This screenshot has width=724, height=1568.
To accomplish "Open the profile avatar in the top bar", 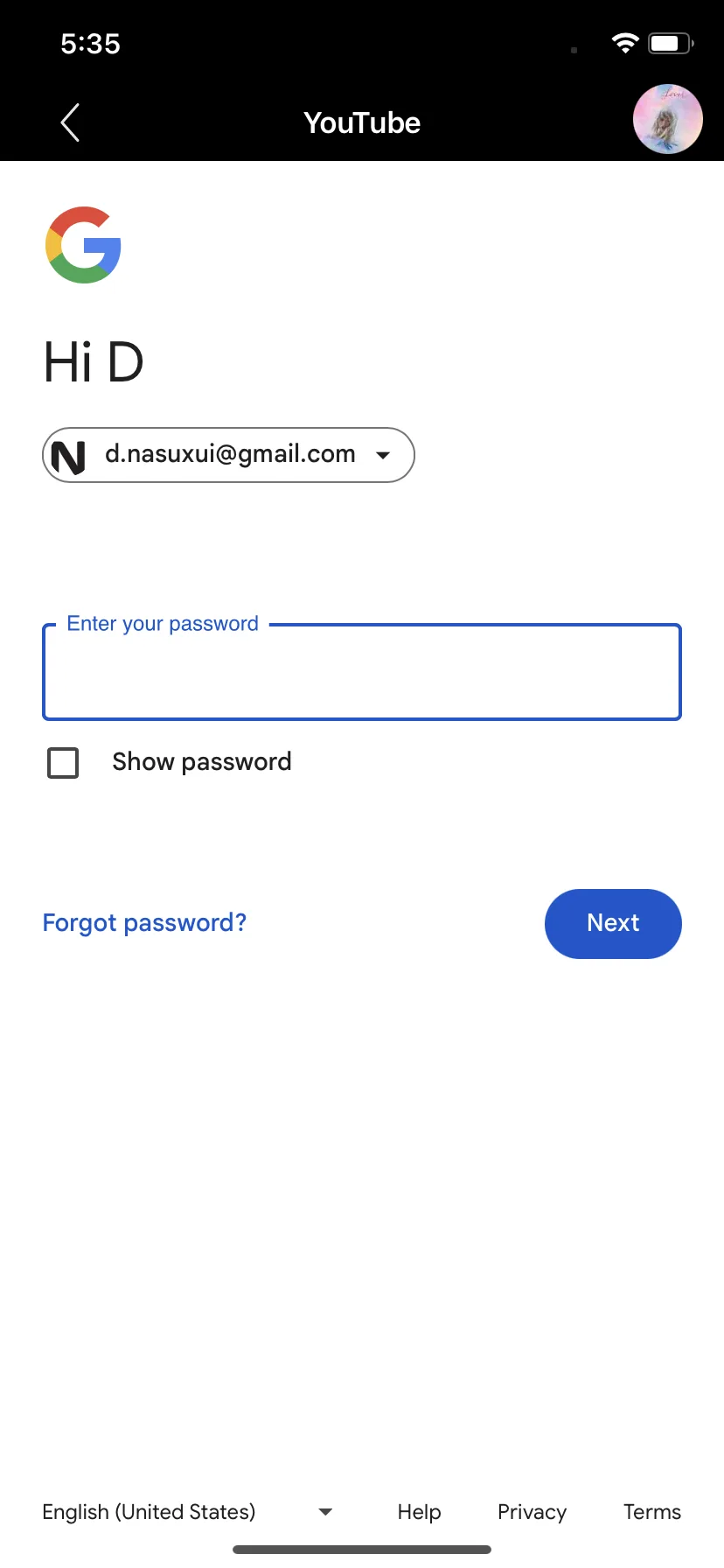I will (668, 119).
